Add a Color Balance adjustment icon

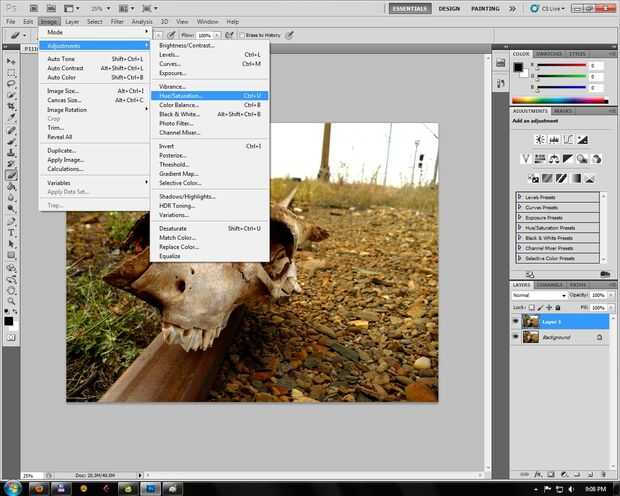point(554,159)
